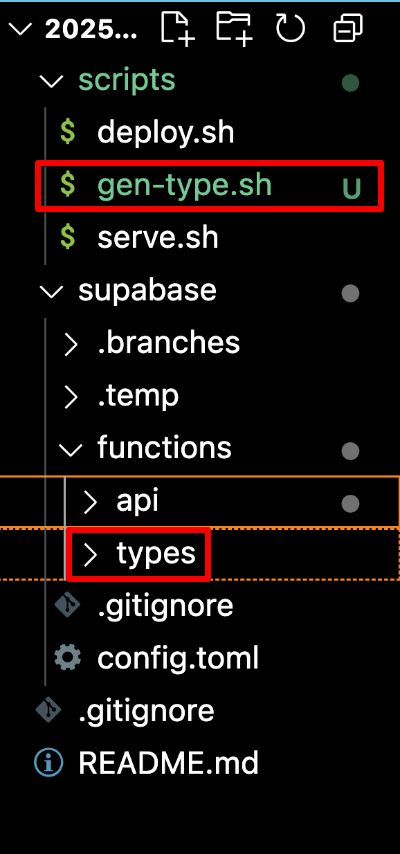Click the shell icon beside serve.sh
The image size is (400, 854).
point(68,237)
